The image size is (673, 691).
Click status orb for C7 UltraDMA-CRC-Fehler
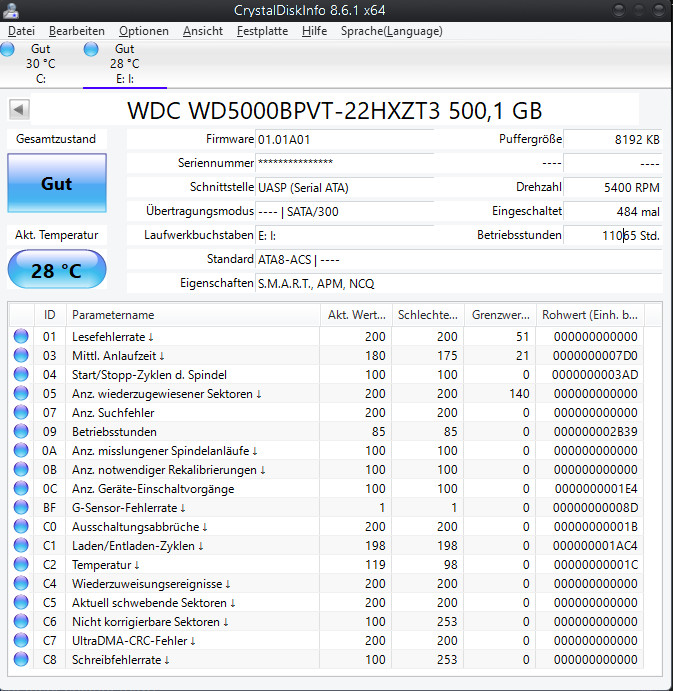pos(21,640)
